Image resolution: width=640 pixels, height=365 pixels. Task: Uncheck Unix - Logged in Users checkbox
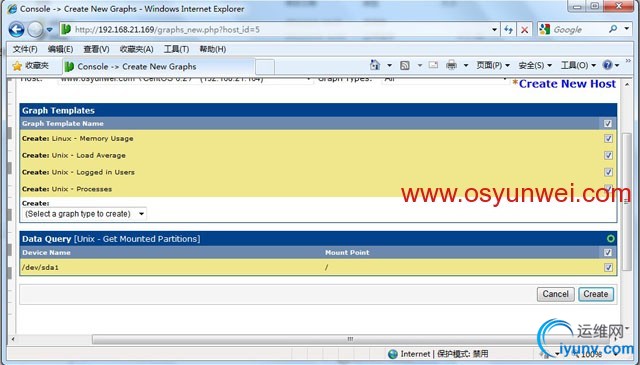pos(608,172)
